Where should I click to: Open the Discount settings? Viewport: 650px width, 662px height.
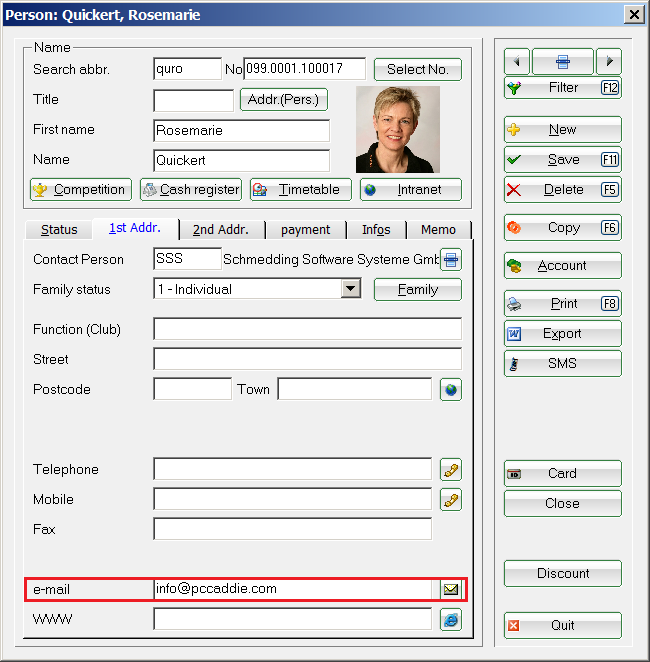point(563,574)
